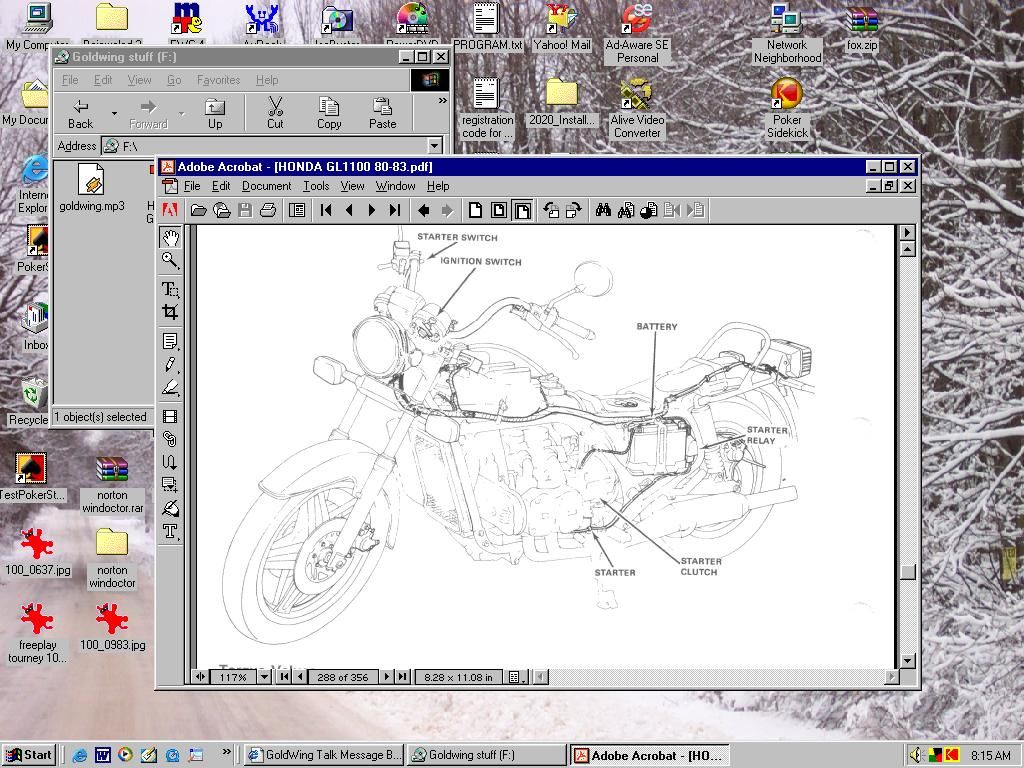Image resolution: width=1024 pixels, height=768 pixels.
Task: Click the Search Results icon in Acrobat toolbar
Action: 648,210
